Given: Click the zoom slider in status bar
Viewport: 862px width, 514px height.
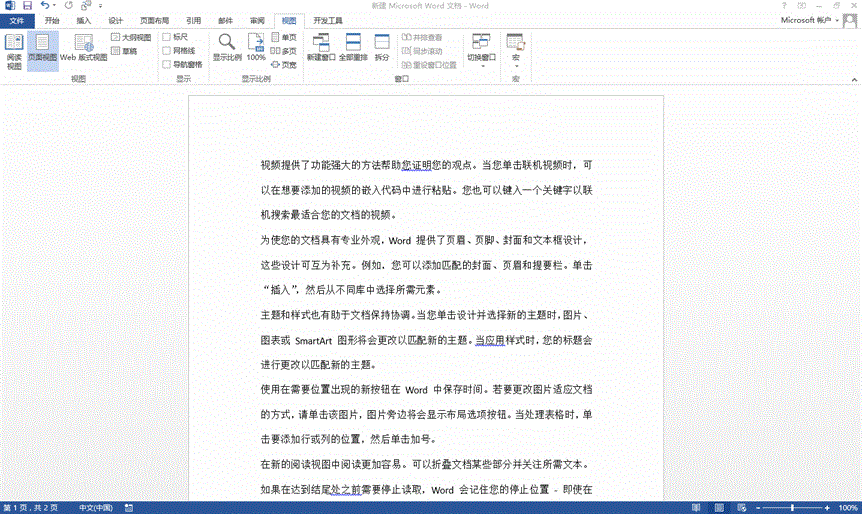Looking at the screenshot, I should tap(791, 508).
